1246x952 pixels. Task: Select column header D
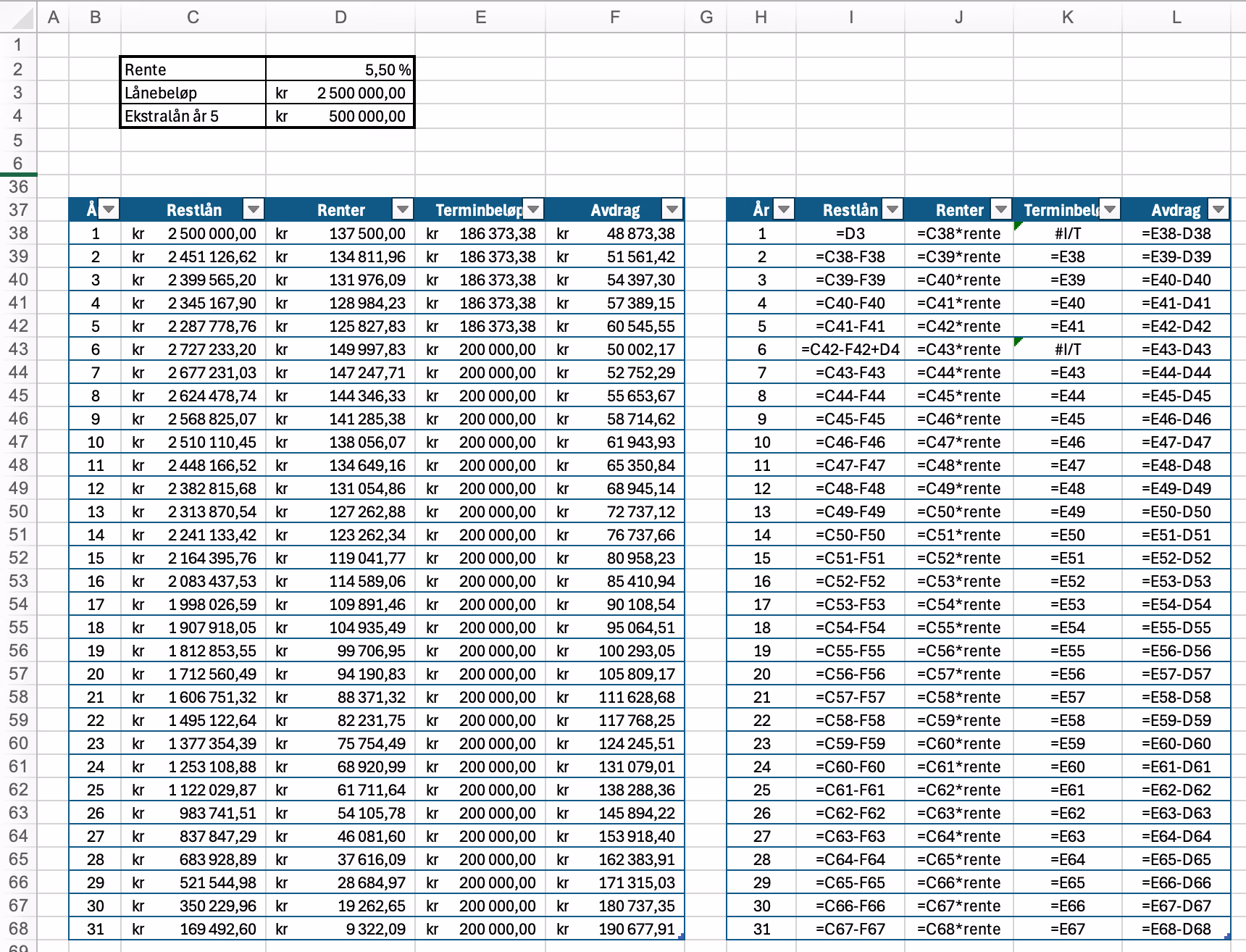(x=340, y=17)
